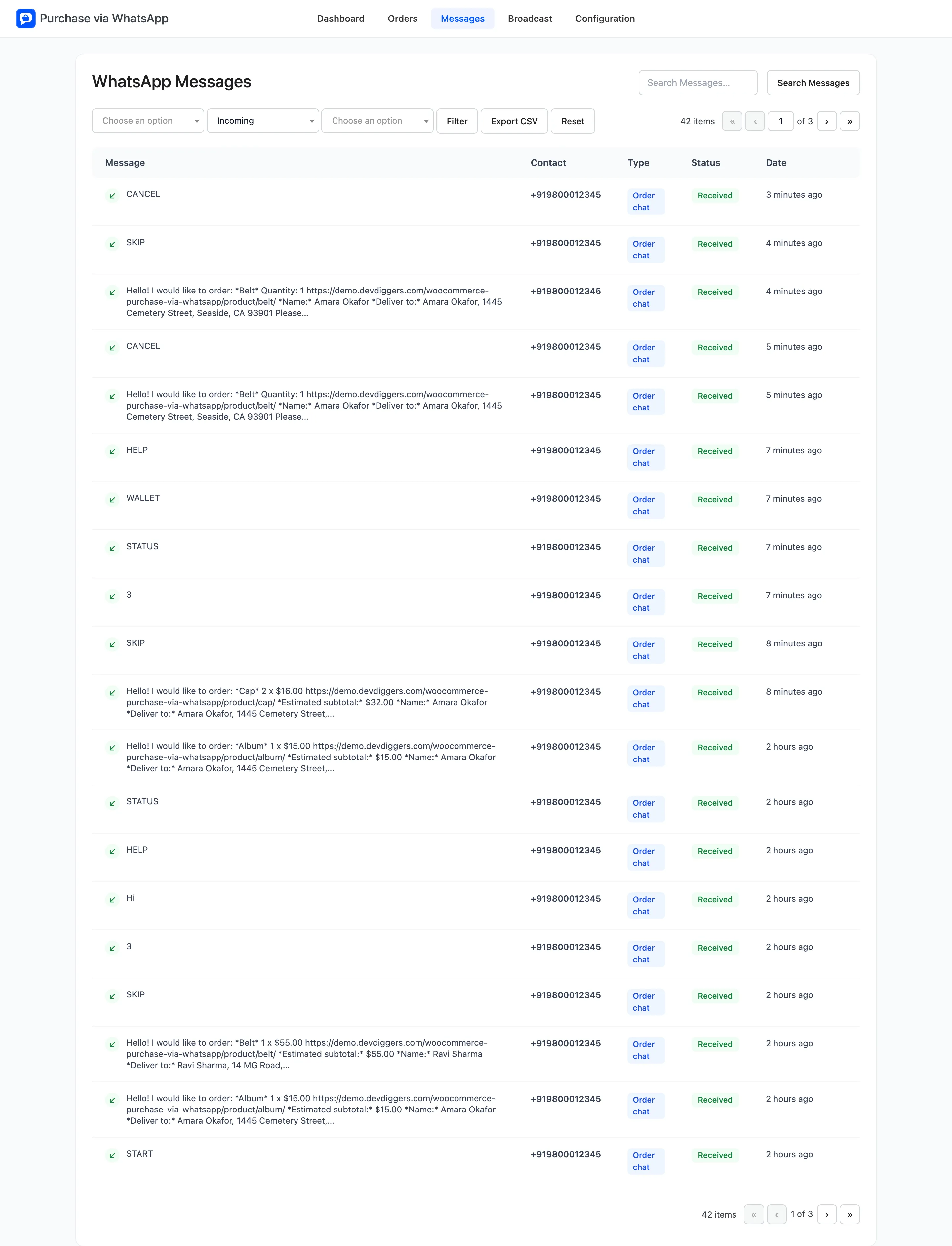Click the Contact column header
This screenshot has height=1246, width=952.
(548, 163)
